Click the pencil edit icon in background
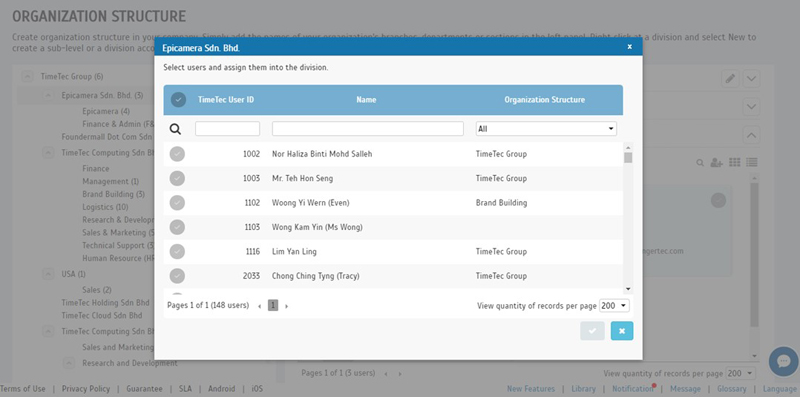The width and height of the screenshot is (800, 397). tap(730, 79)
